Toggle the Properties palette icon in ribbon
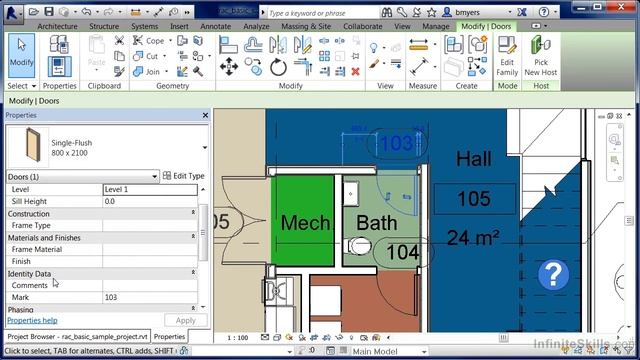This screenshot has width=640, height=360. 60,67
